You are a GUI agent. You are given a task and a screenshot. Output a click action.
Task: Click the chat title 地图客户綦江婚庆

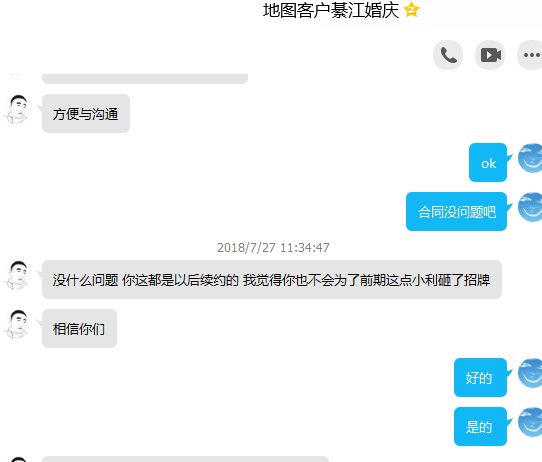coord(331,10)
